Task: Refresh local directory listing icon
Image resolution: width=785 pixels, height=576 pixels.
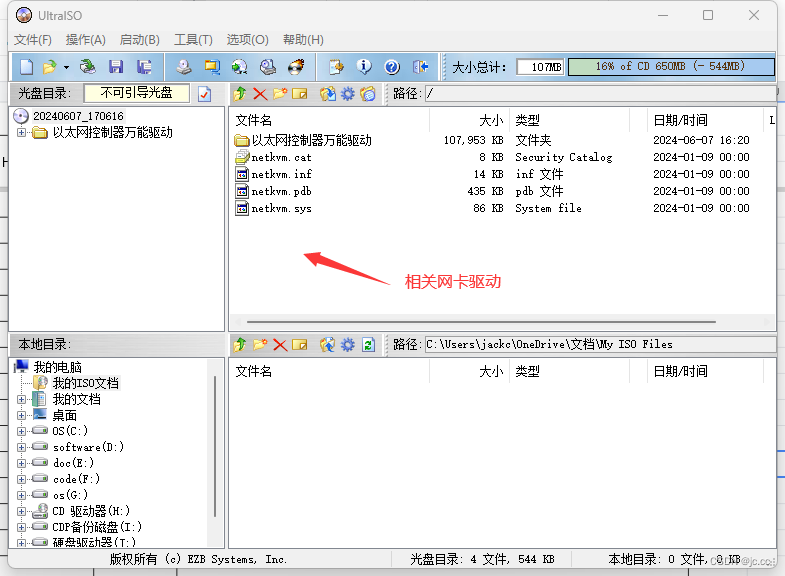Action: 368,344
